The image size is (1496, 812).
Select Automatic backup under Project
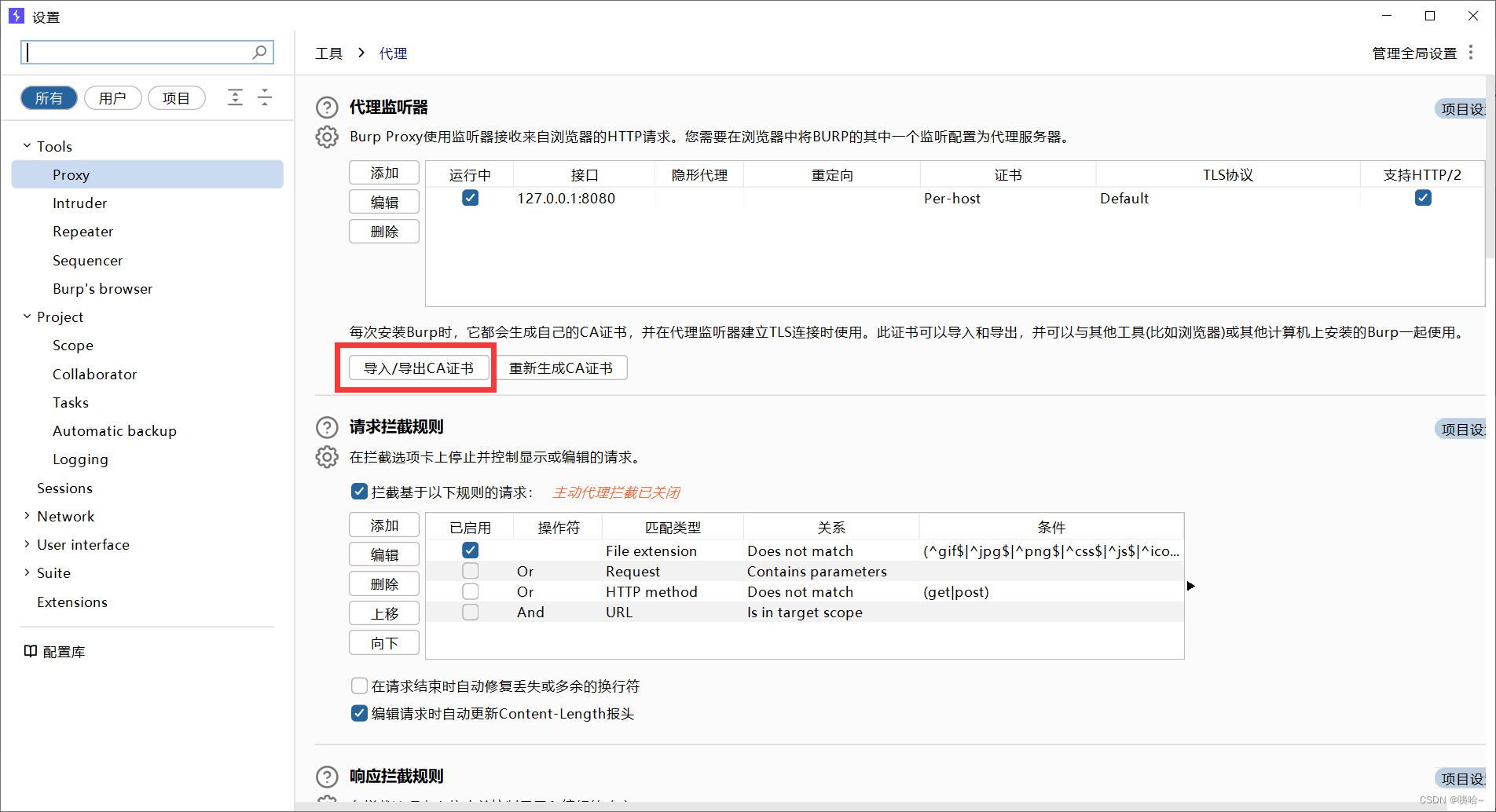point(114,430)
